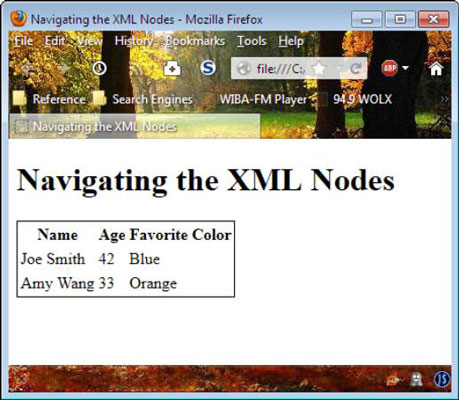Open the clock history icon
The height and width of the screenshot is (400, 459).
(99, 68)
